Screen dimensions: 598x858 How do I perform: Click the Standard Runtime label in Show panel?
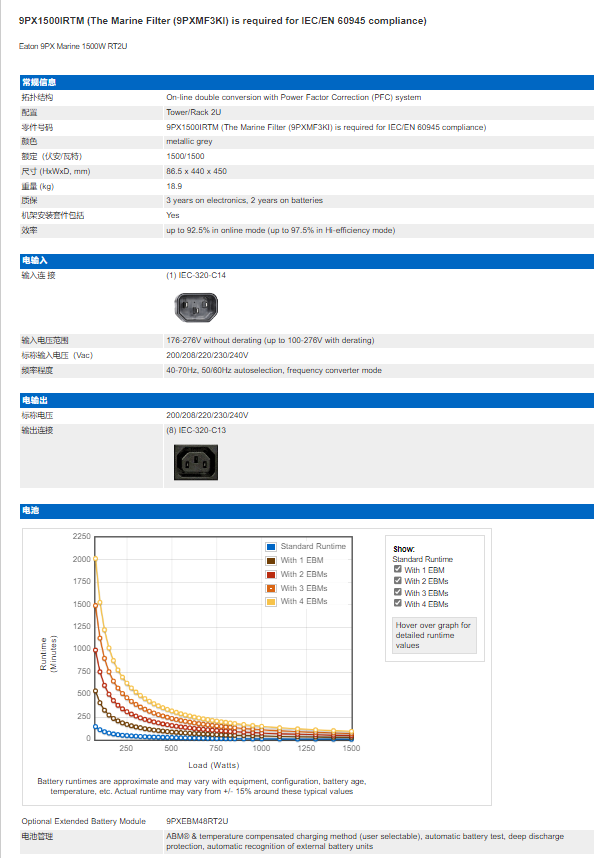pyautogui.click(x=422, y=559)
